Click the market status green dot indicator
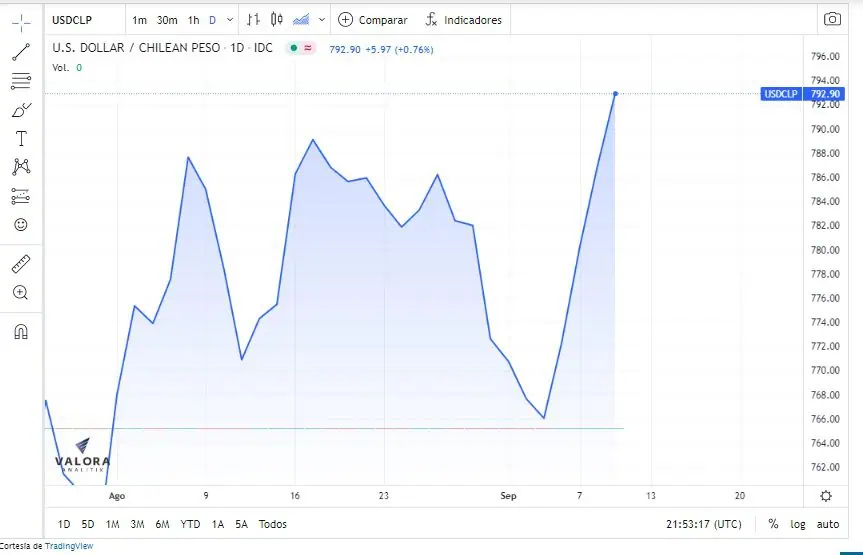The height and width of the screenshot is (555, 863). (294, 48)
